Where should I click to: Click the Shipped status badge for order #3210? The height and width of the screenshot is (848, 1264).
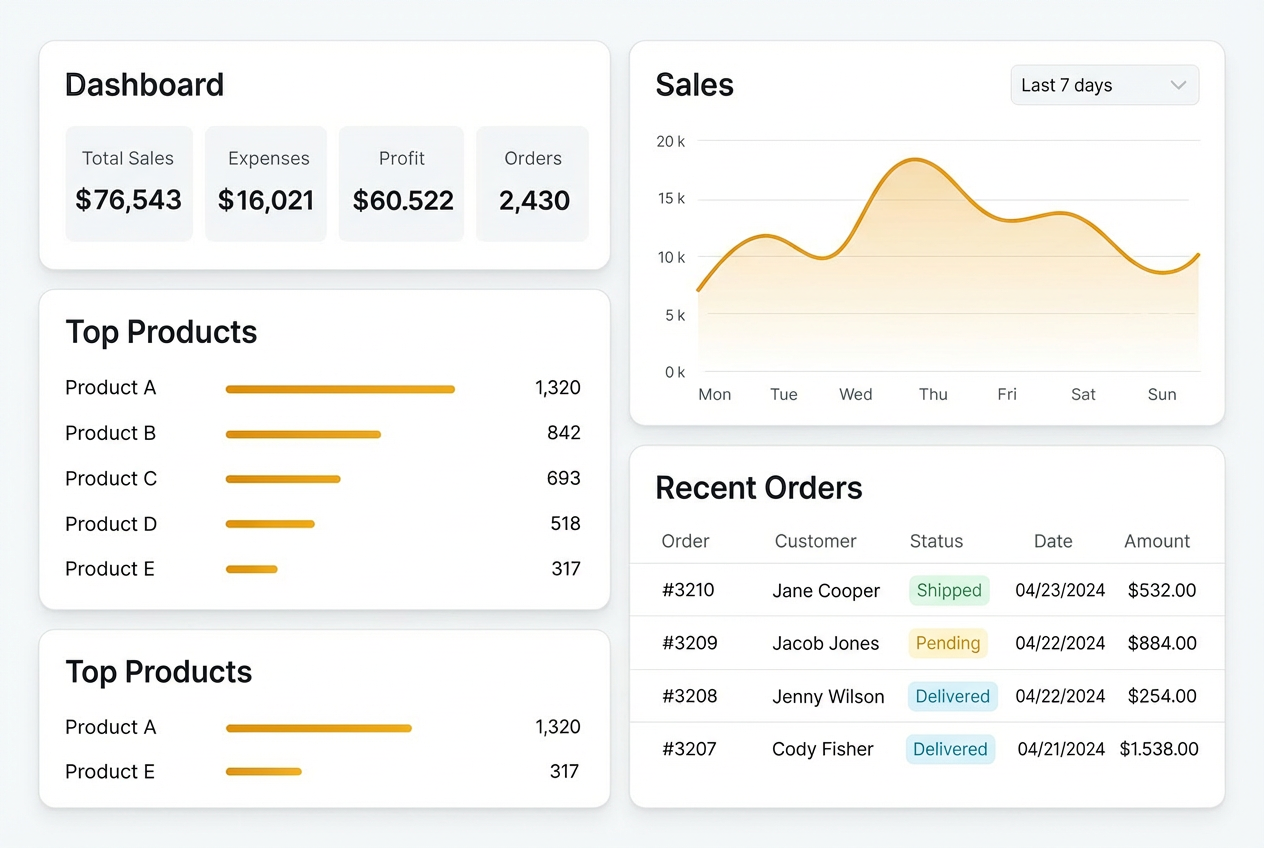948,590
